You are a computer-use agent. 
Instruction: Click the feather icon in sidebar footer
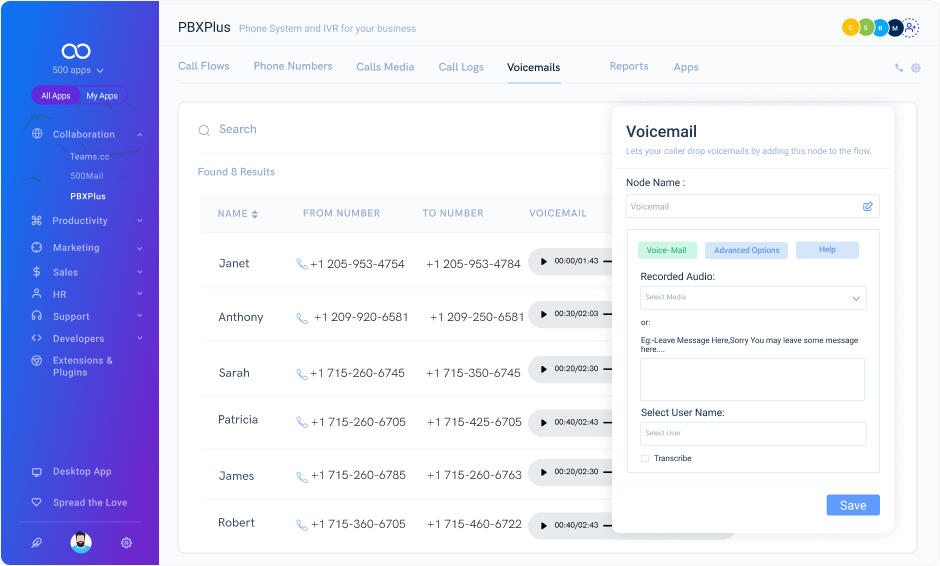pos(37,543)
